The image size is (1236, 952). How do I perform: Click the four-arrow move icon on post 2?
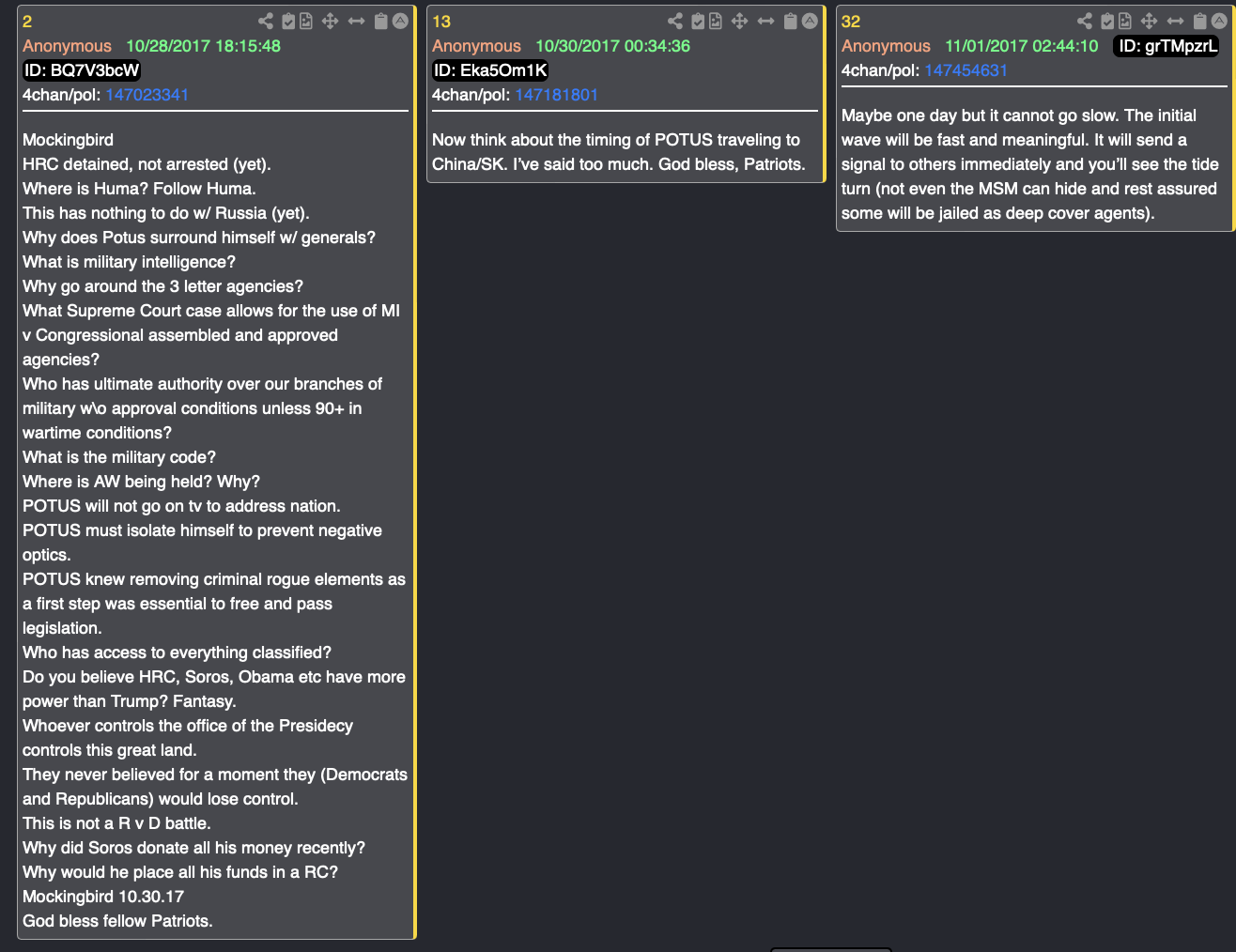point(330,21)
